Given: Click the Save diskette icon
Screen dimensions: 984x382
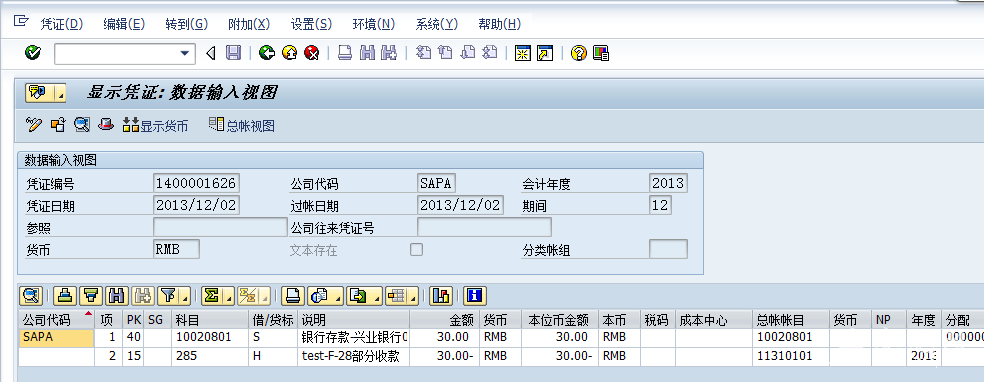Looking at the screenshot, I should coord(233,53).
